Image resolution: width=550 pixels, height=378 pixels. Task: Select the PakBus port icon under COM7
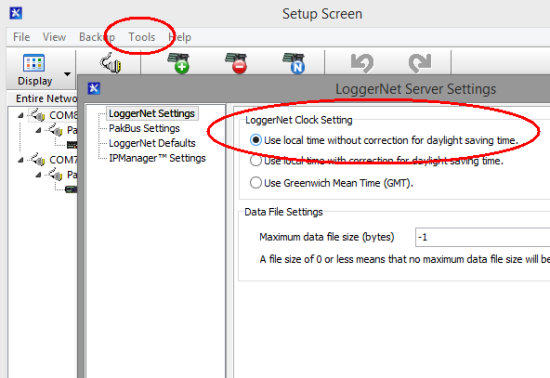coord(56,175)
